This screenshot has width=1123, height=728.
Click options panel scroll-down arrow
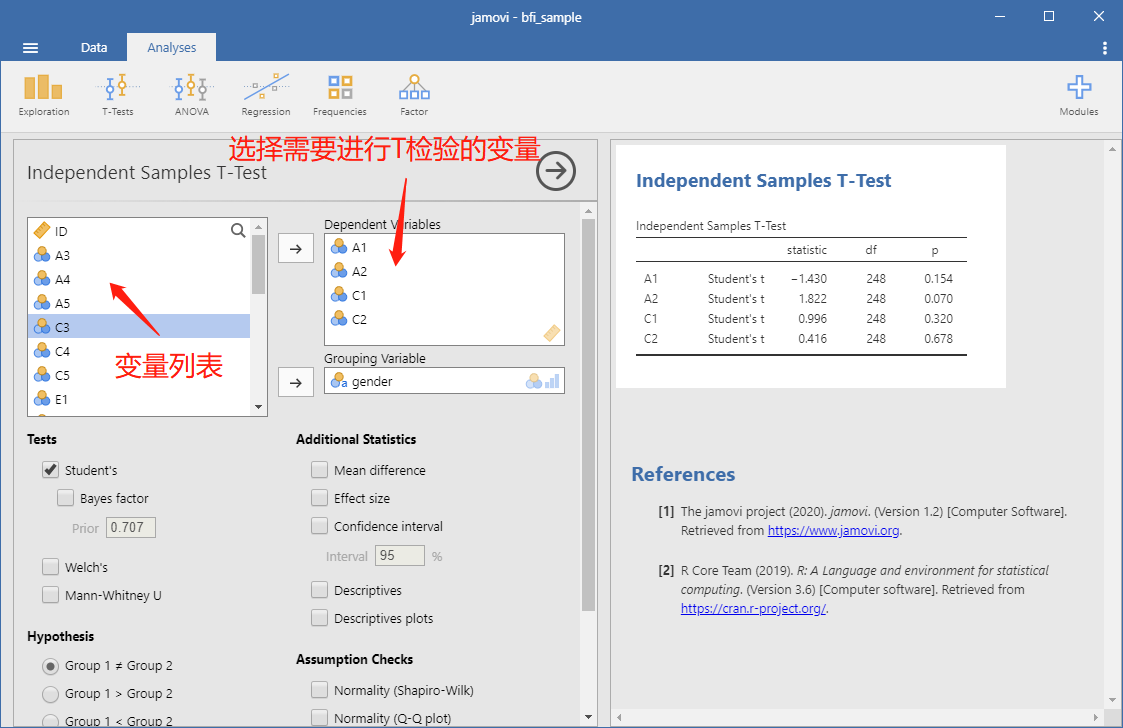pyautogui.click(x=588, y=717)
